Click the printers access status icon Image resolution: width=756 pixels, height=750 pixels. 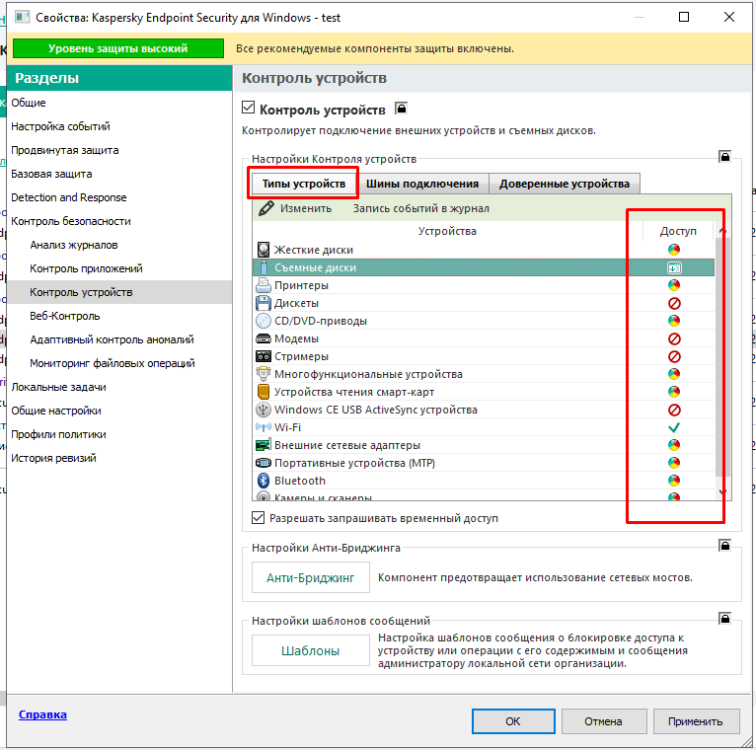674,285
